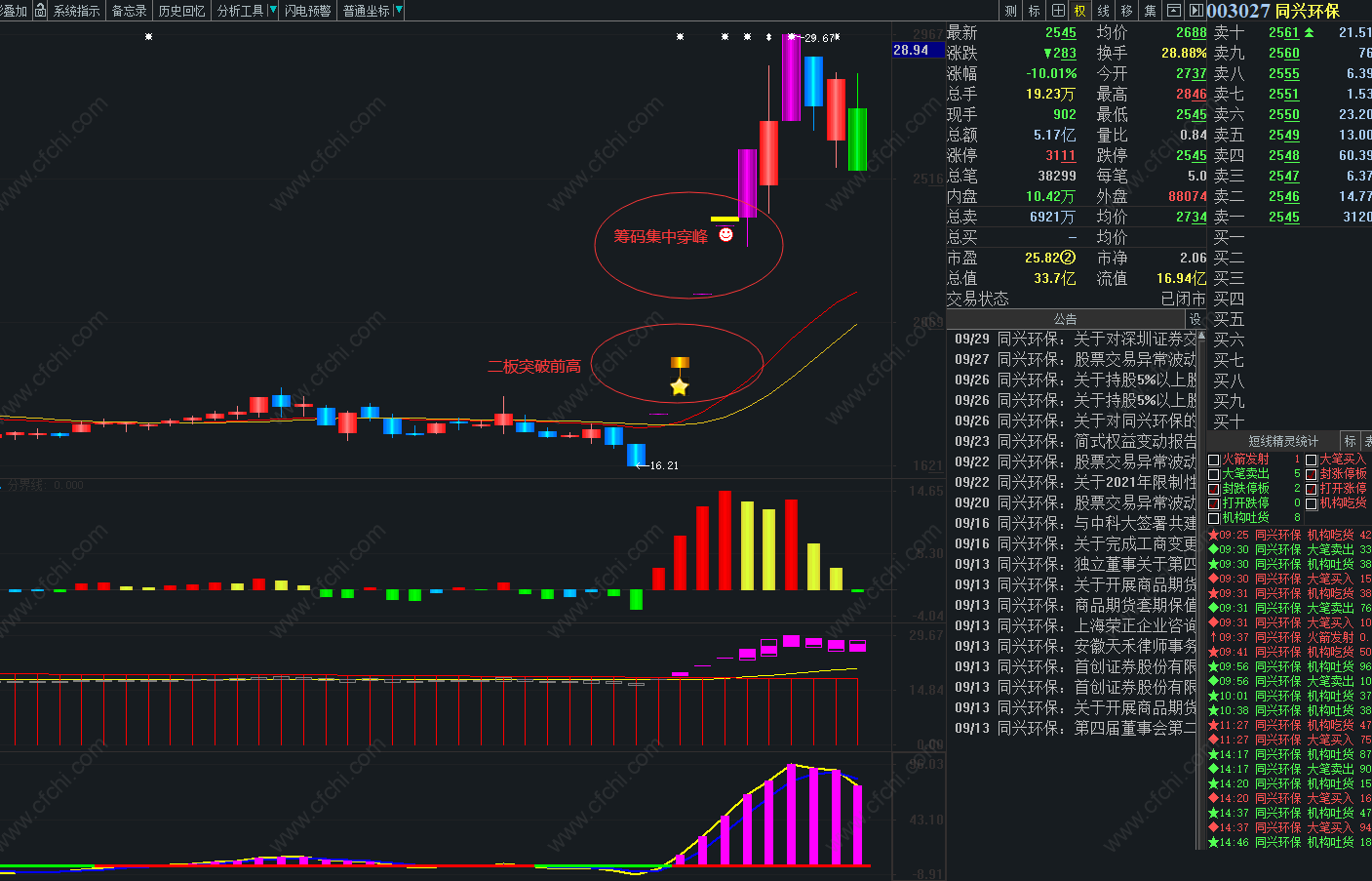The width and height of the screenshot is (1372, 881).
Task: Open the 闪电预警 menu
Action: 308,11
